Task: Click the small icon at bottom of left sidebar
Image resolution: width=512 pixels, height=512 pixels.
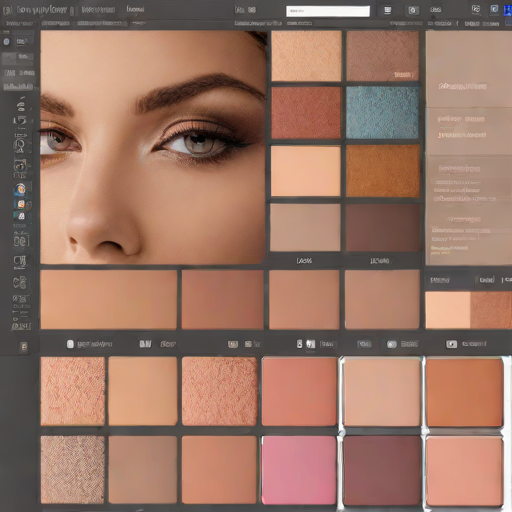Action: point(23,347)
